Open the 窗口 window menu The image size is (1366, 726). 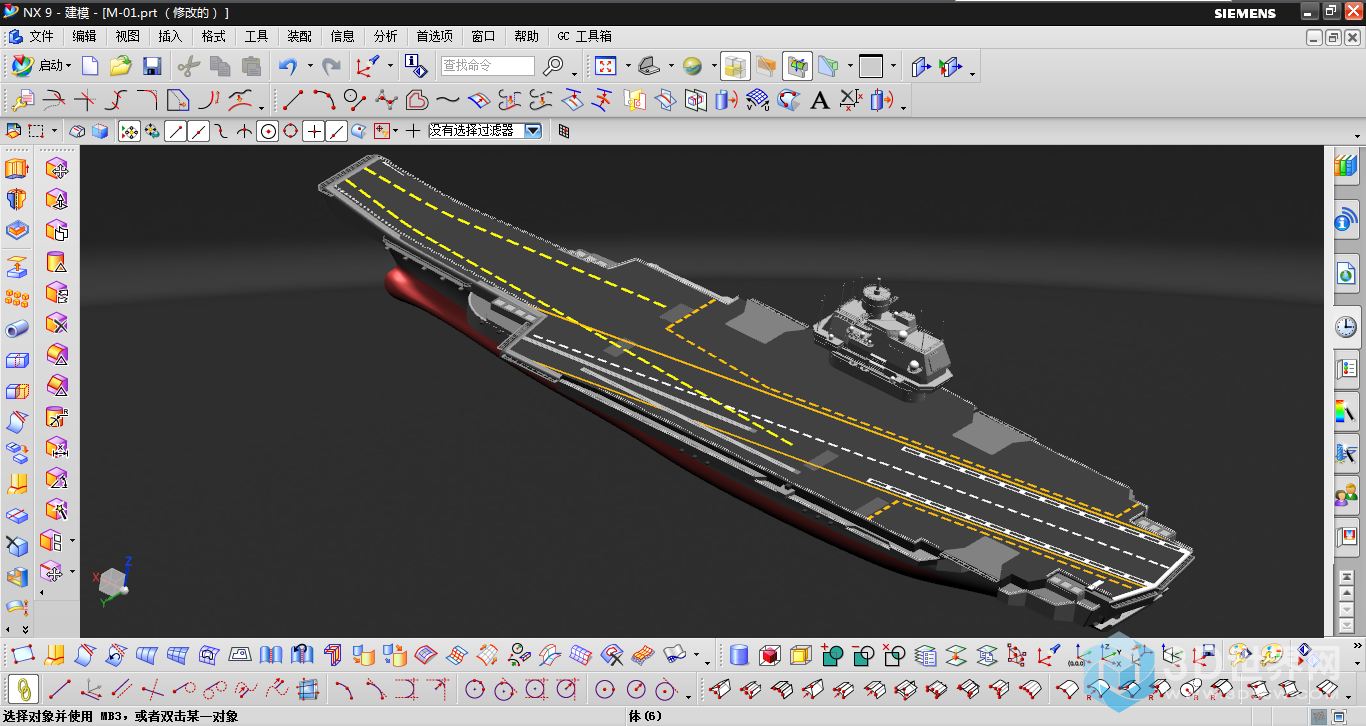[x=483, y=36]
